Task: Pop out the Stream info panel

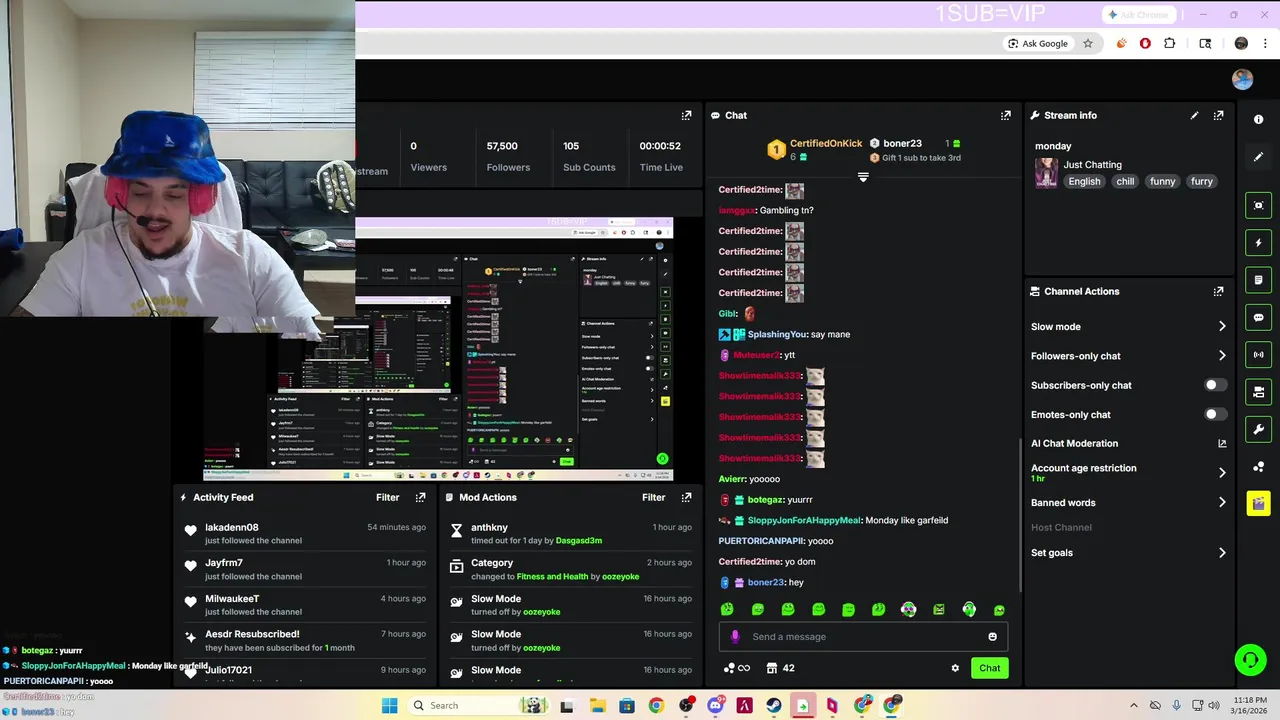Action: point(1218,115)
